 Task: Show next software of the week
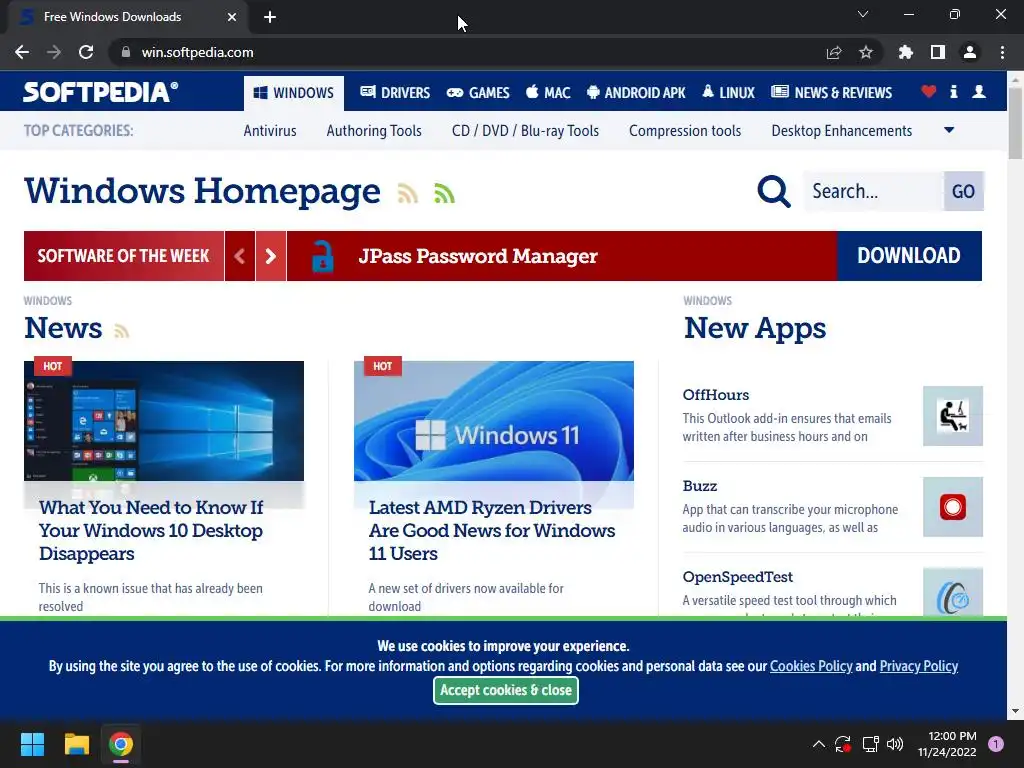pos(271,256)
